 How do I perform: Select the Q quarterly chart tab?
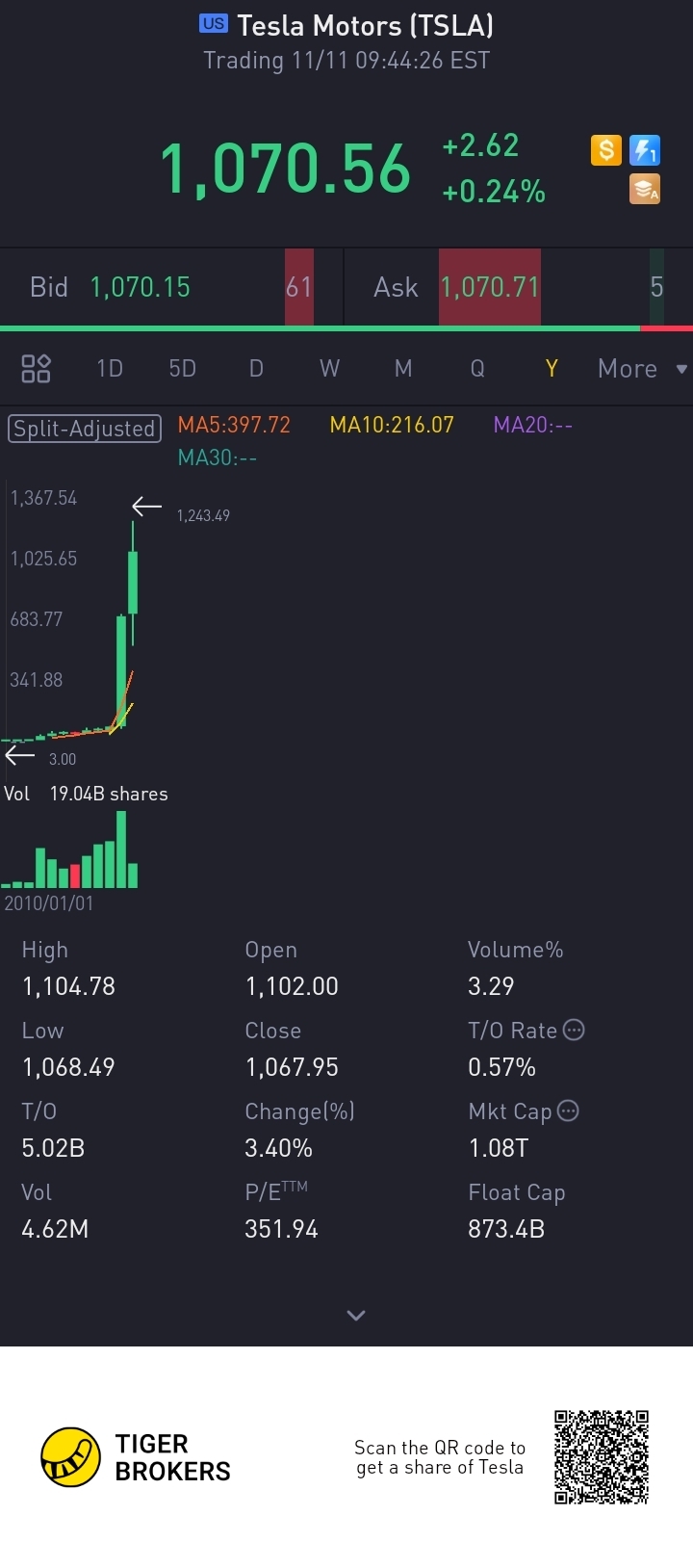pos(476,368)
